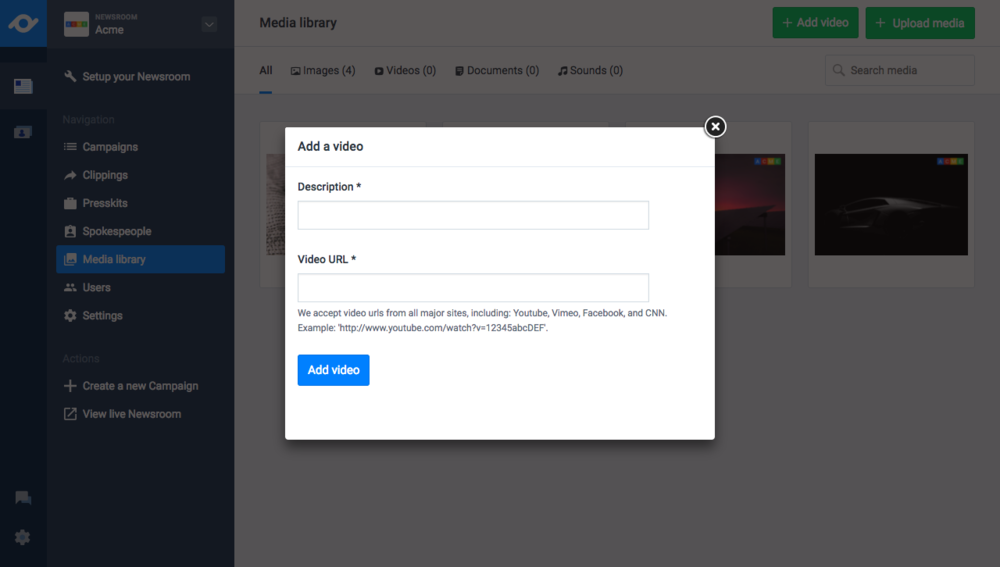This screenshot has height=567, width=1000.
Task: Select Media library in sidebar
Action: click(x=140, y=259)
